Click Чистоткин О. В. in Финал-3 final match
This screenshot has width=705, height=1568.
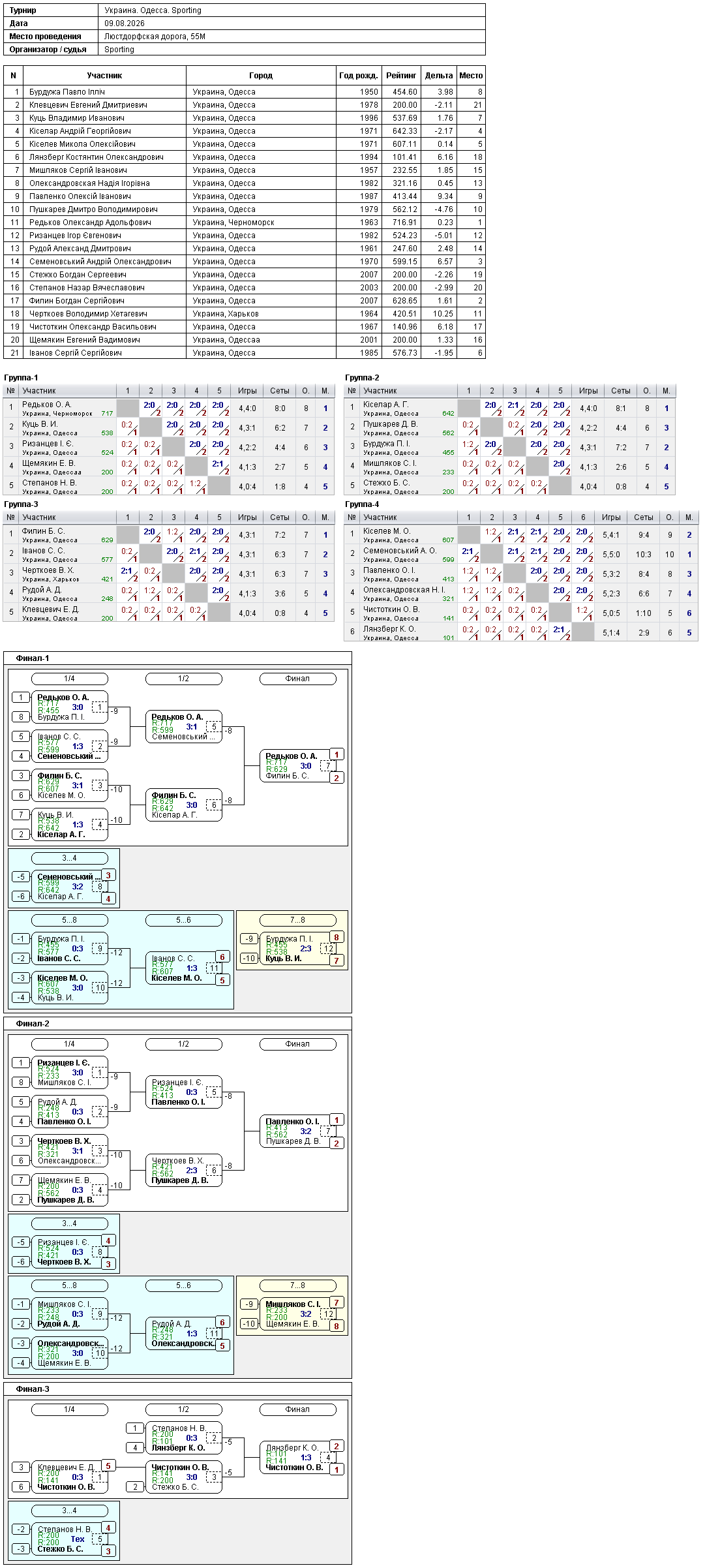coord(294,1468)
